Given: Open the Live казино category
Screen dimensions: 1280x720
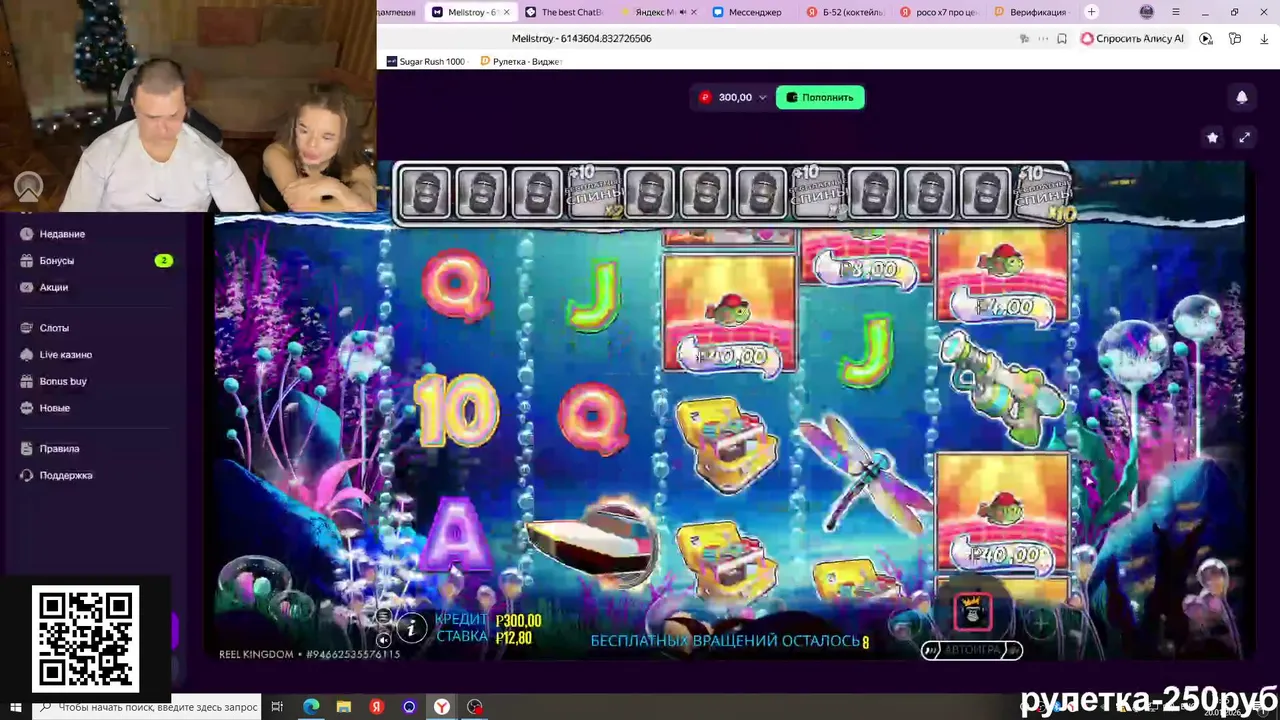Looking at the screenshot, I should point(66,355).
